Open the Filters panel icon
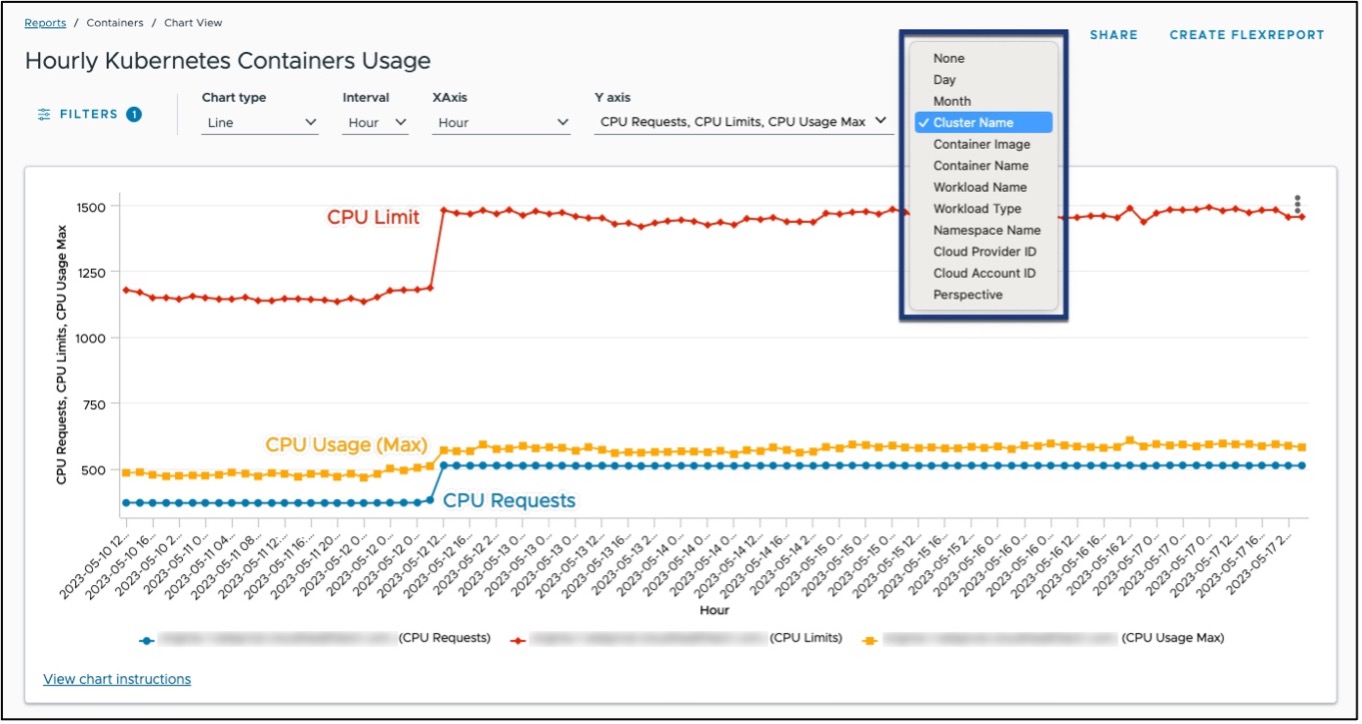This screenshot has width=1362, height=724. (44, 113)
